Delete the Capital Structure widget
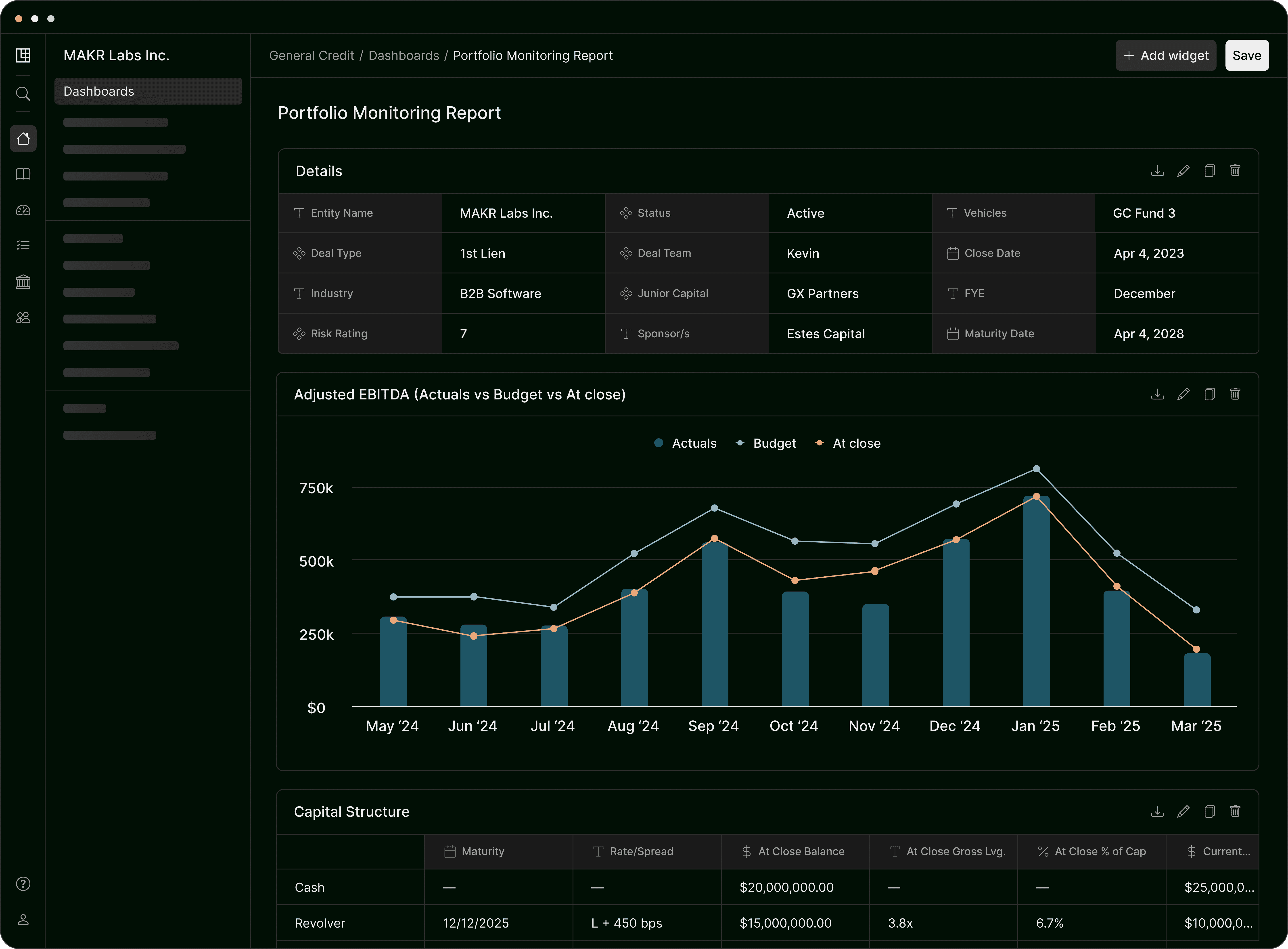The width and height of the screenshot is (1288, 949). (1235, 811)
